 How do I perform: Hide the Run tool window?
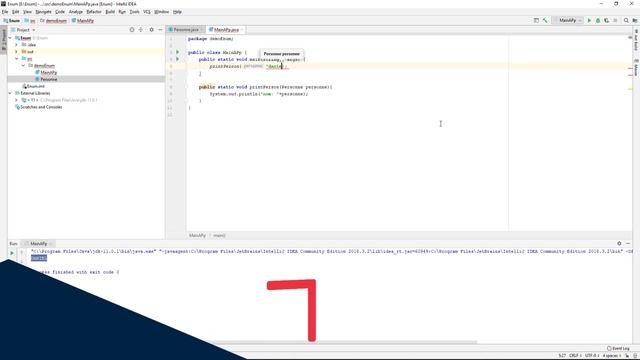point(628,244)
